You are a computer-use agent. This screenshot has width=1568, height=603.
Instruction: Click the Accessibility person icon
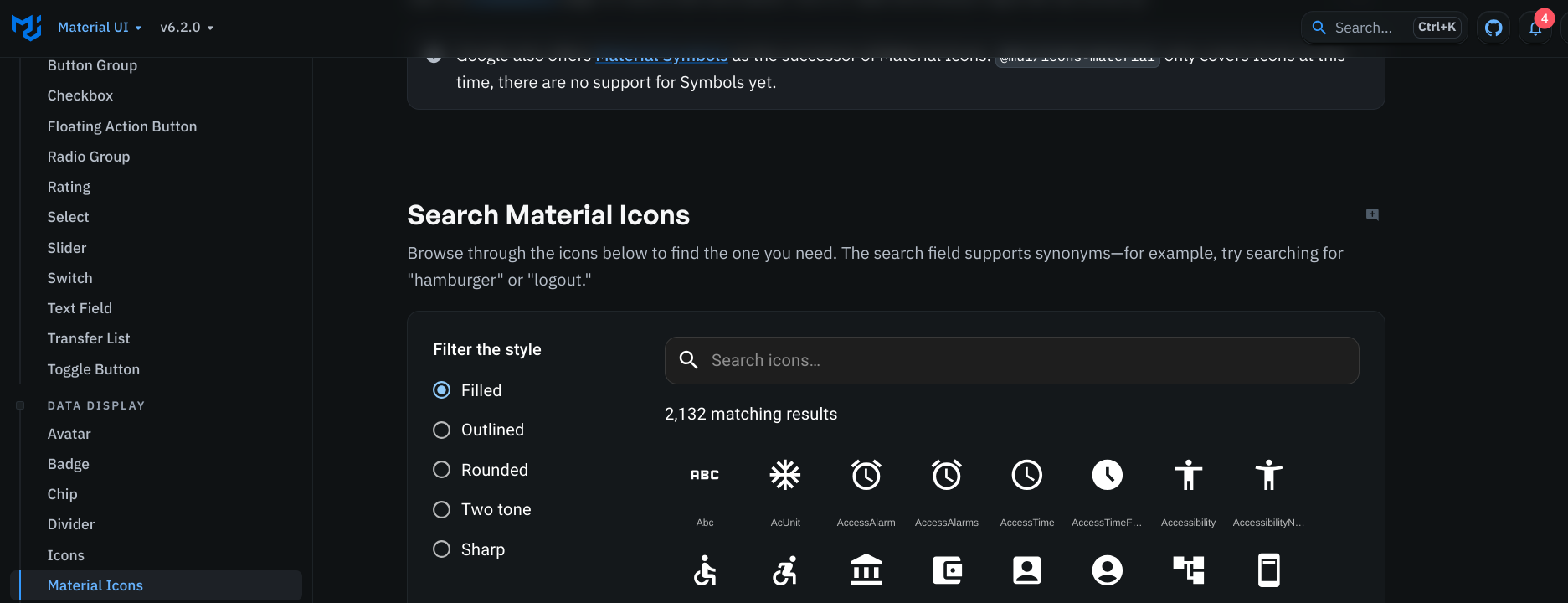(x=1188, y=474)
